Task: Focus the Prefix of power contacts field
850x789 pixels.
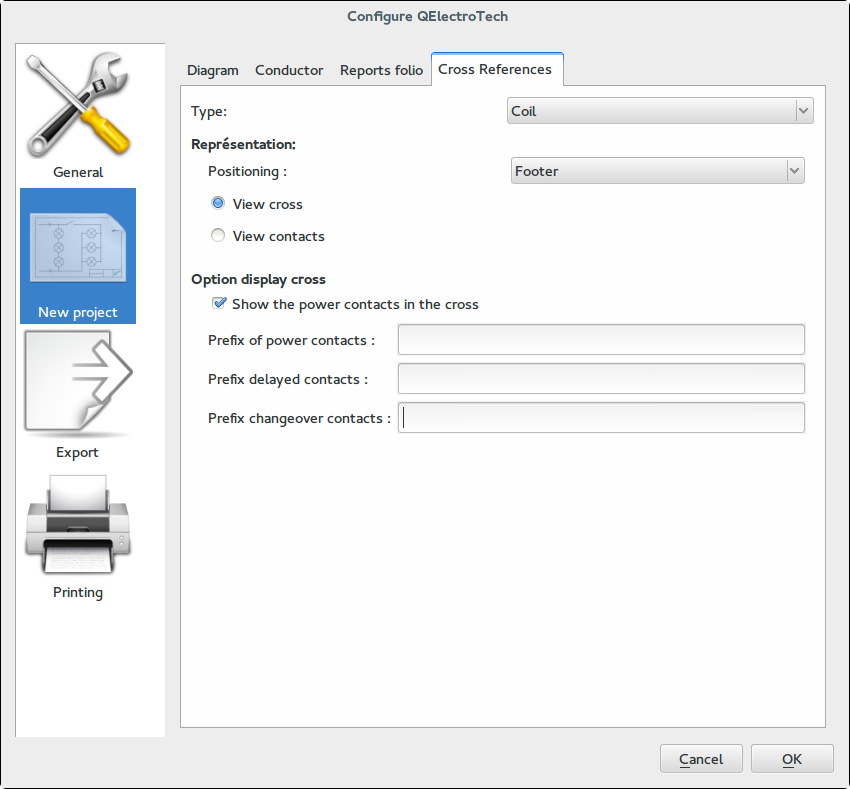Action: point(601,340)
